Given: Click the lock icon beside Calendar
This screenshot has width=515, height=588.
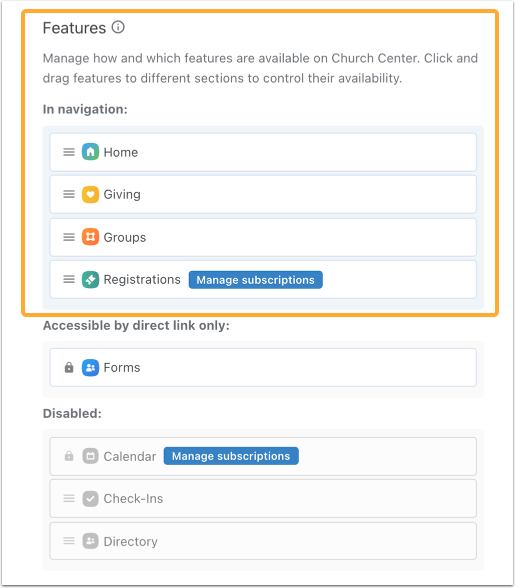Looking at the screenshot, I should click(69, 456).
